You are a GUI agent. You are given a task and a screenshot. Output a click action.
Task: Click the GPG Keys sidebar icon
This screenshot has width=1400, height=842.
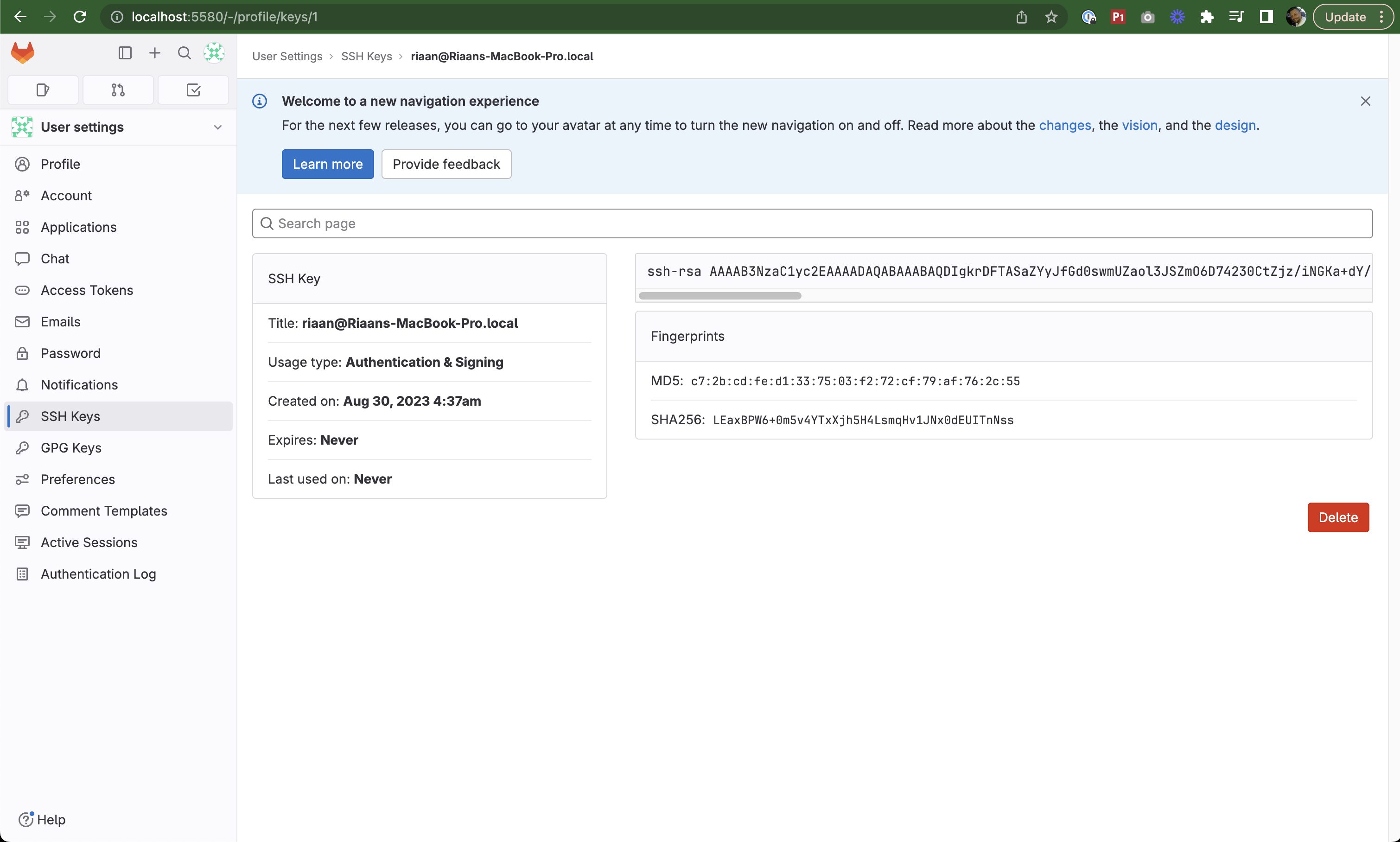click(22, 448)
